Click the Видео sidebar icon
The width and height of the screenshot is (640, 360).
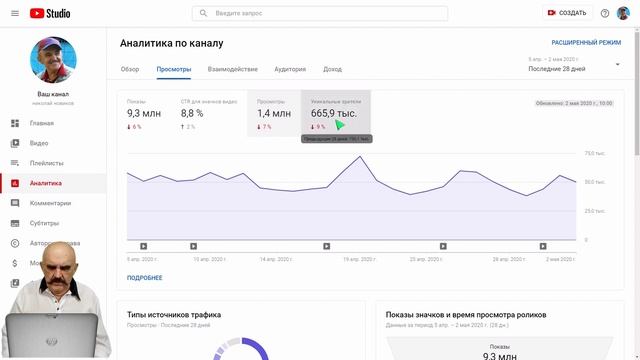pos(15,143)
